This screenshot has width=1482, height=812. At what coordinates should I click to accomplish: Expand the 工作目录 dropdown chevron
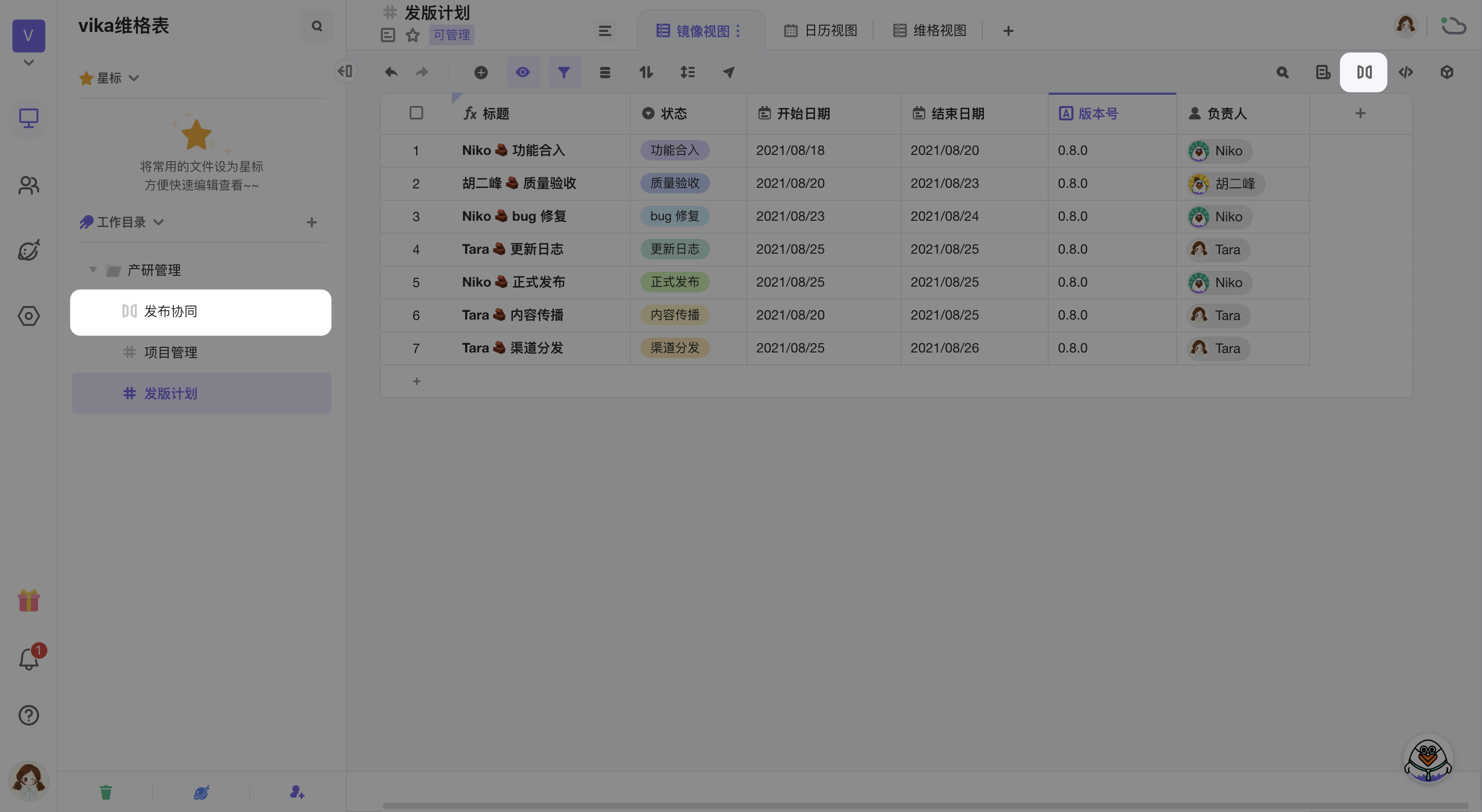pyautogui.click(x=159, y=222)
